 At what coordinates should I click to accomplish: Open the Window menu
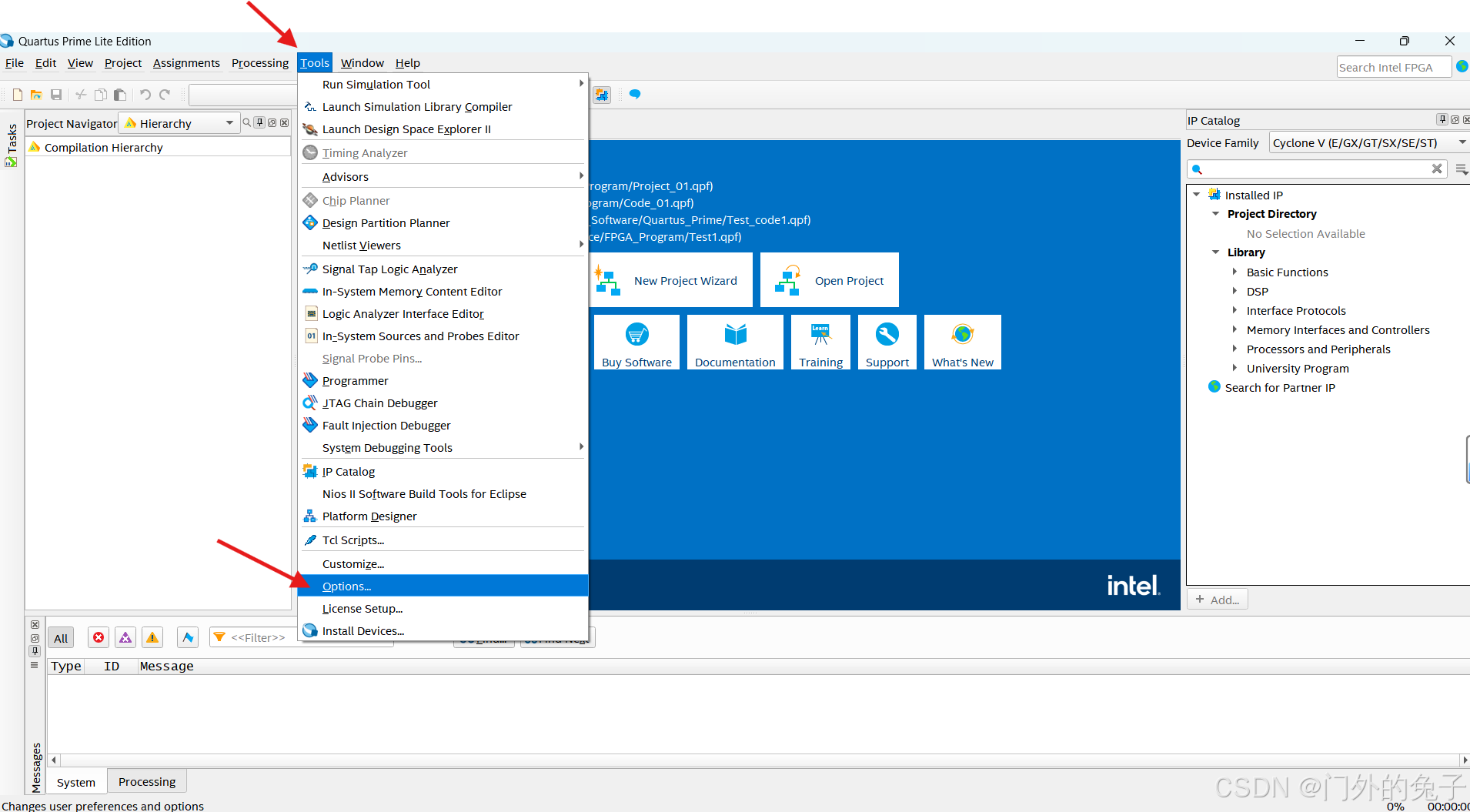[362, 63]
